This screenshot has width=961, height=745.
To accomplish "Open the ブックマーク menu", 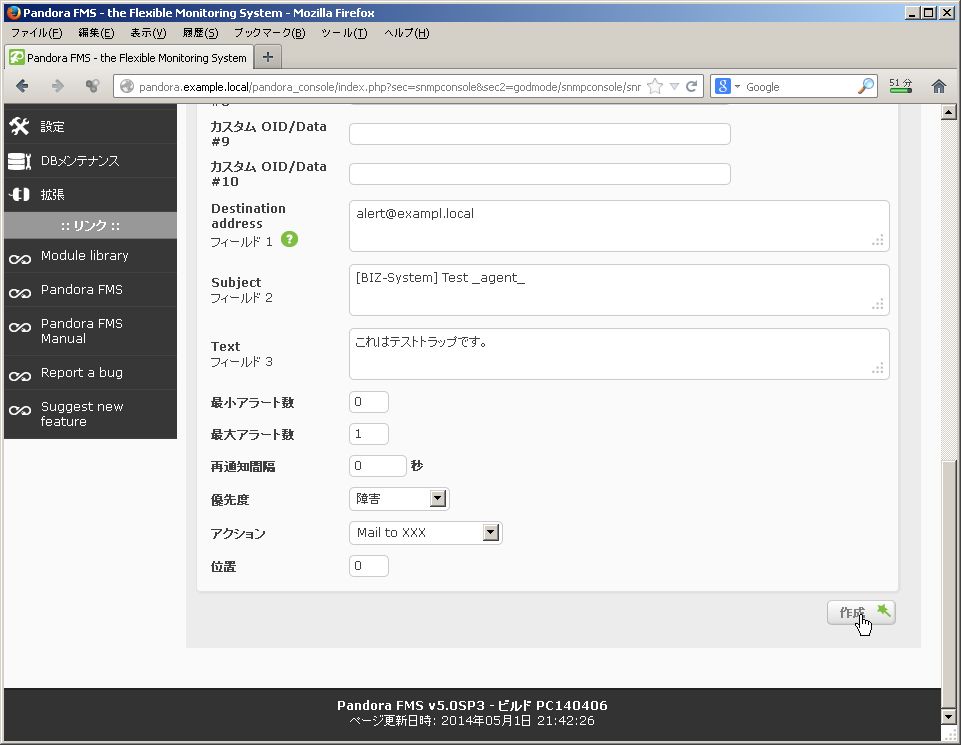I will coord(270,33).
